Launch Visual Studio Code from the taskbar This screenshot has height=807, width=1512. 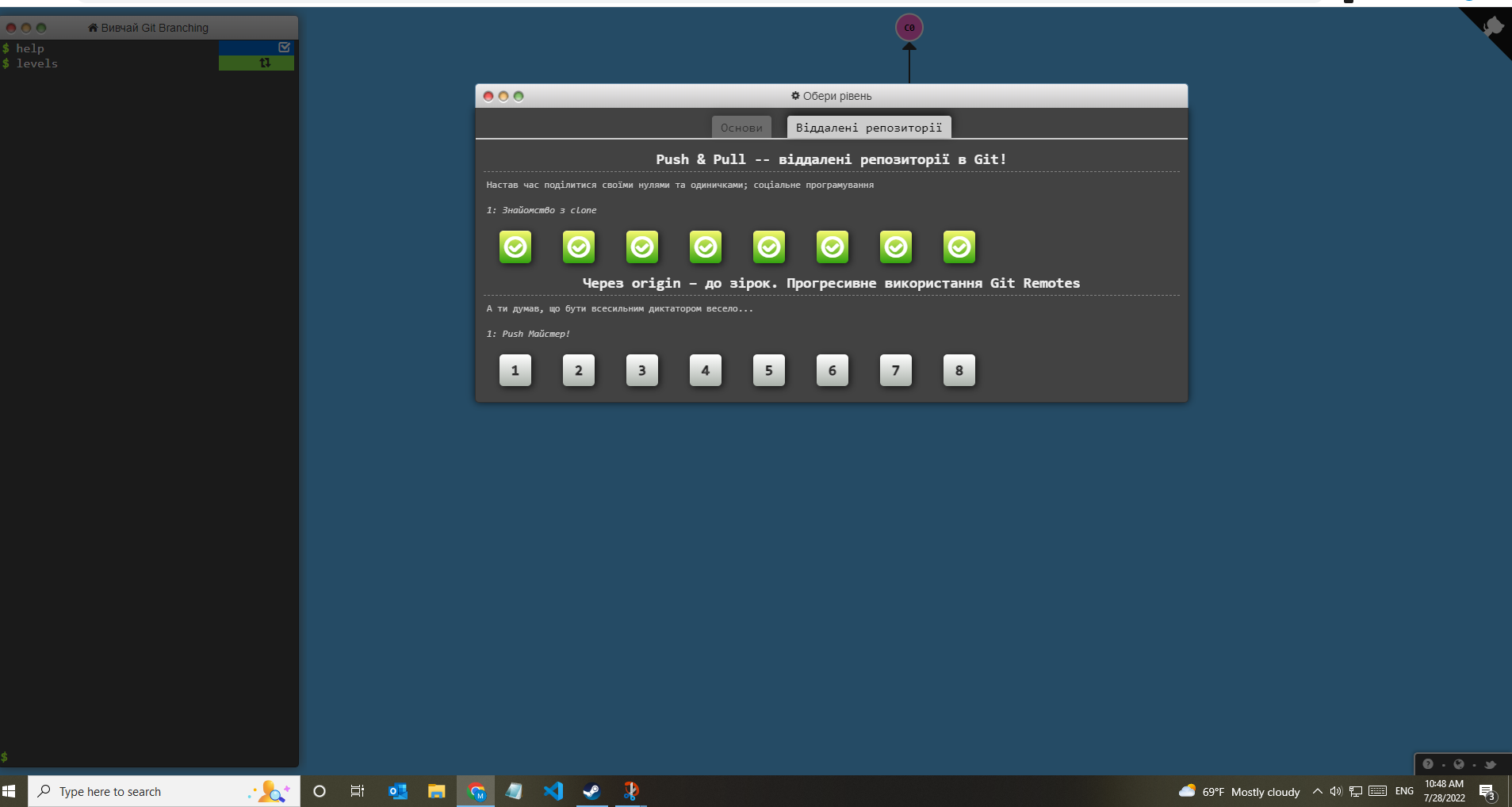pos(554,790)
